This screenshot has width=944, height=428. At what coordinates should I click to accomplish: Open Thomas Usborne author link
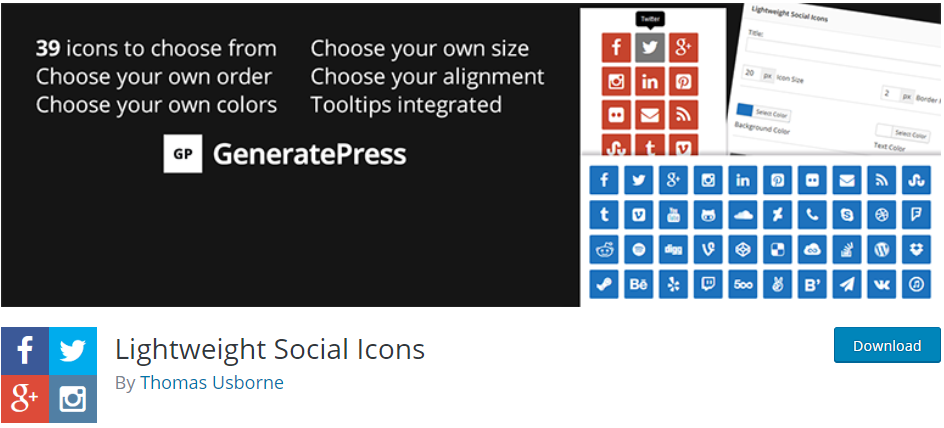tap(211, 383)
